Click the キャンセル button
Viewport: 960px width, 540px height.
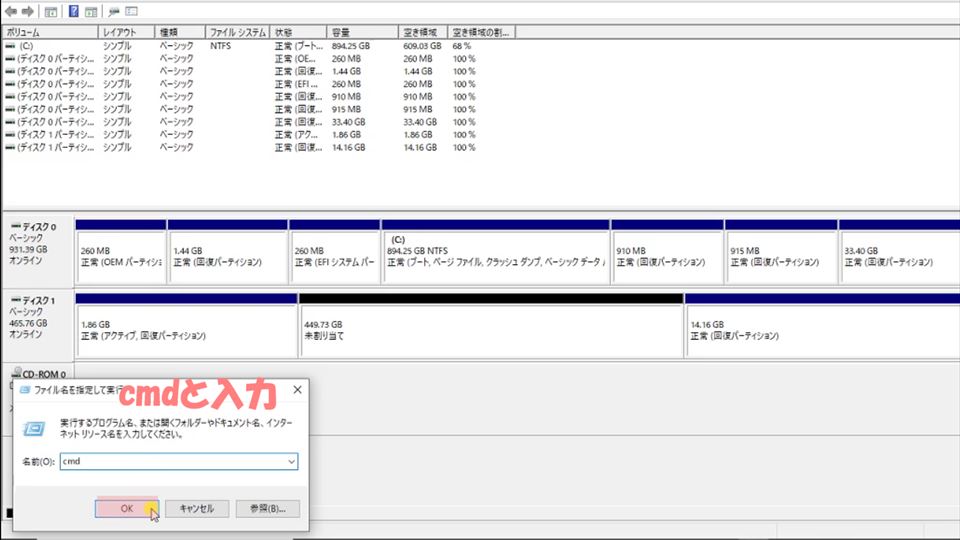tap(197, 509)
